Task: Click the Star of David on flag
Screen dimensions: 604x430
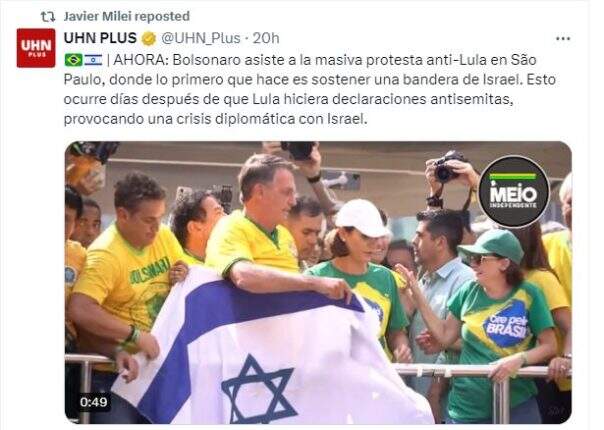Action: [258, 389]
